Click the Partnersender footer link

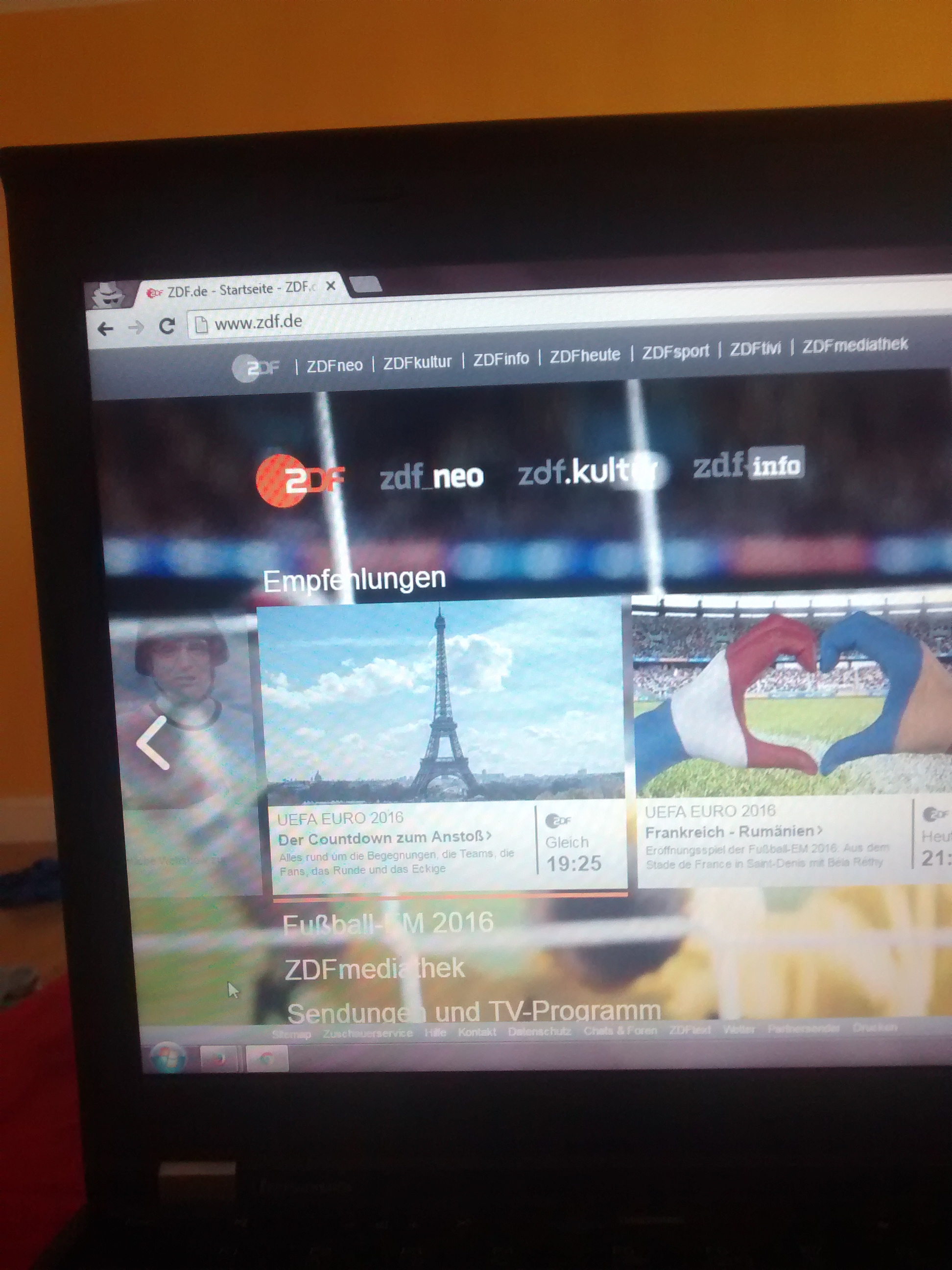[804, 1028]
